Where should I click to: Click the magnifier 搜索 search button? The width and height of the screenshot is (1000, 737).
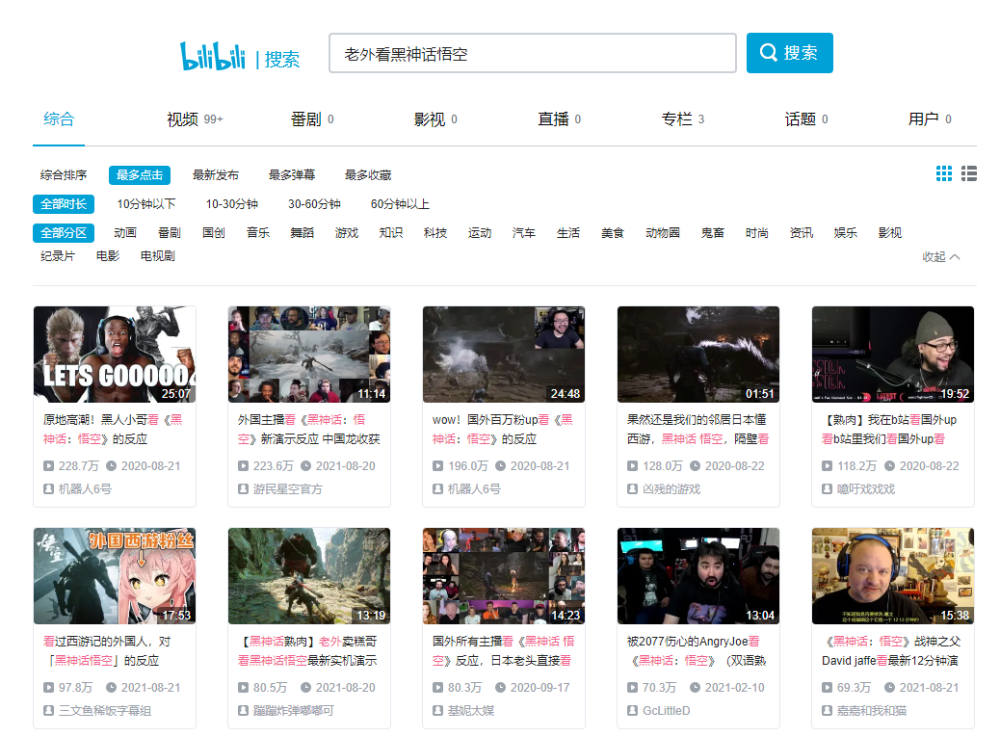point(790,53)
